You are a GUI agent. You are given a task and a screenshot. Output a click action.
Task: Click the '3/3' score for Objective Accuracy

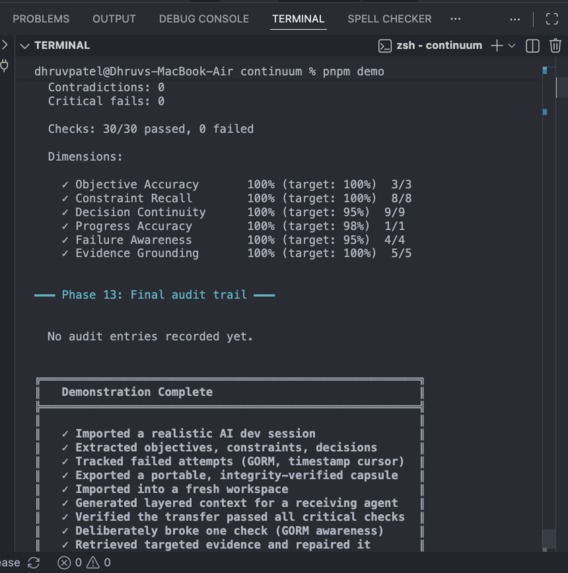402,185
